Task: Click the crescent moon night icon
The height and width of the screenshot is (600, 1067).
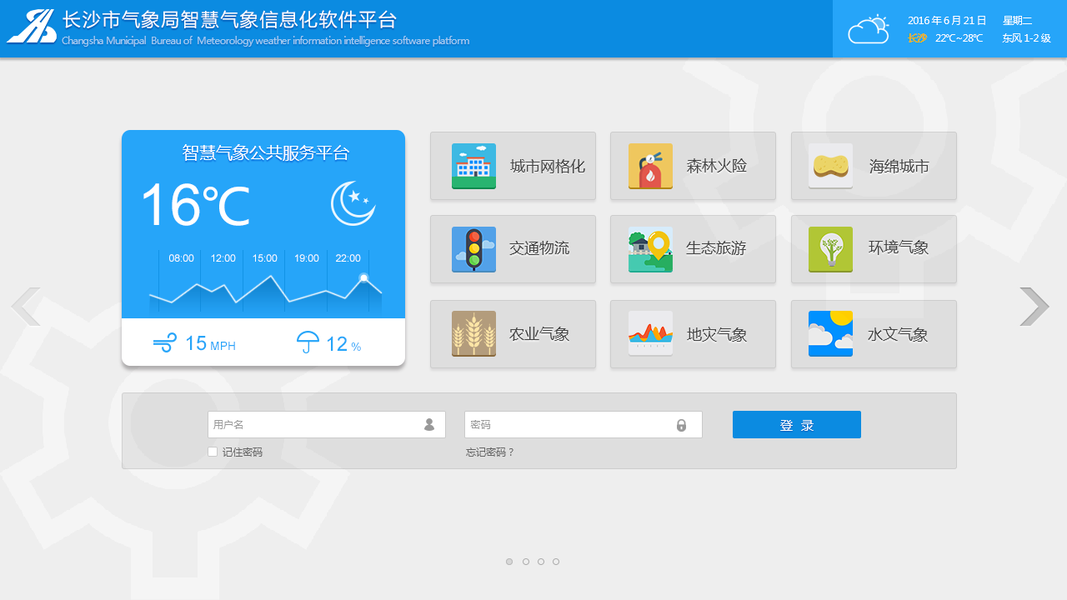Action: click(x=353, y=203)
